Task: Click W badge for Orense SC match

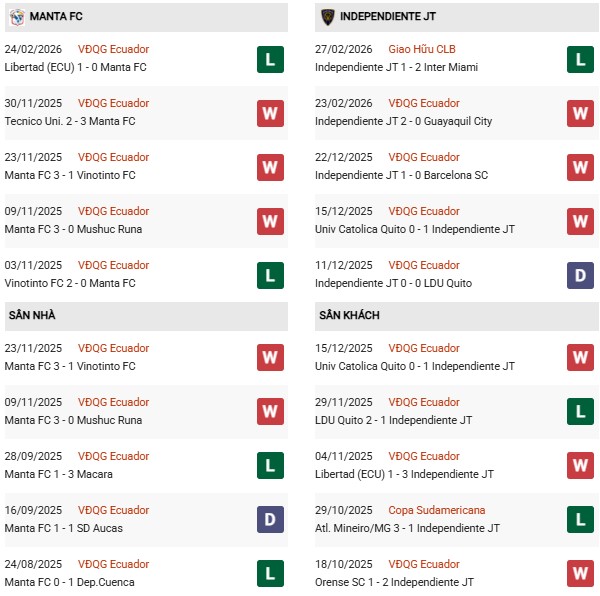Action: tap(580, 574)
